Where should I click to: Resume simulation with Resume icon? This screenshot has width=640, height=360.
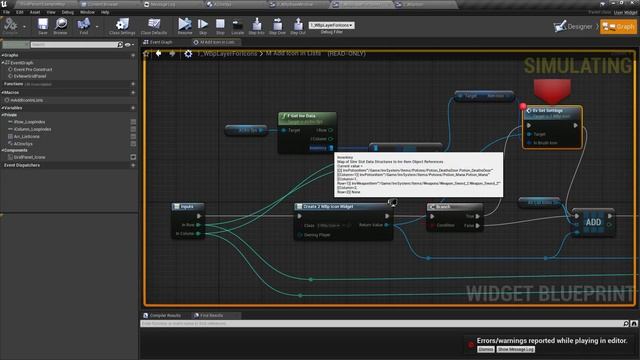point(184,26)
